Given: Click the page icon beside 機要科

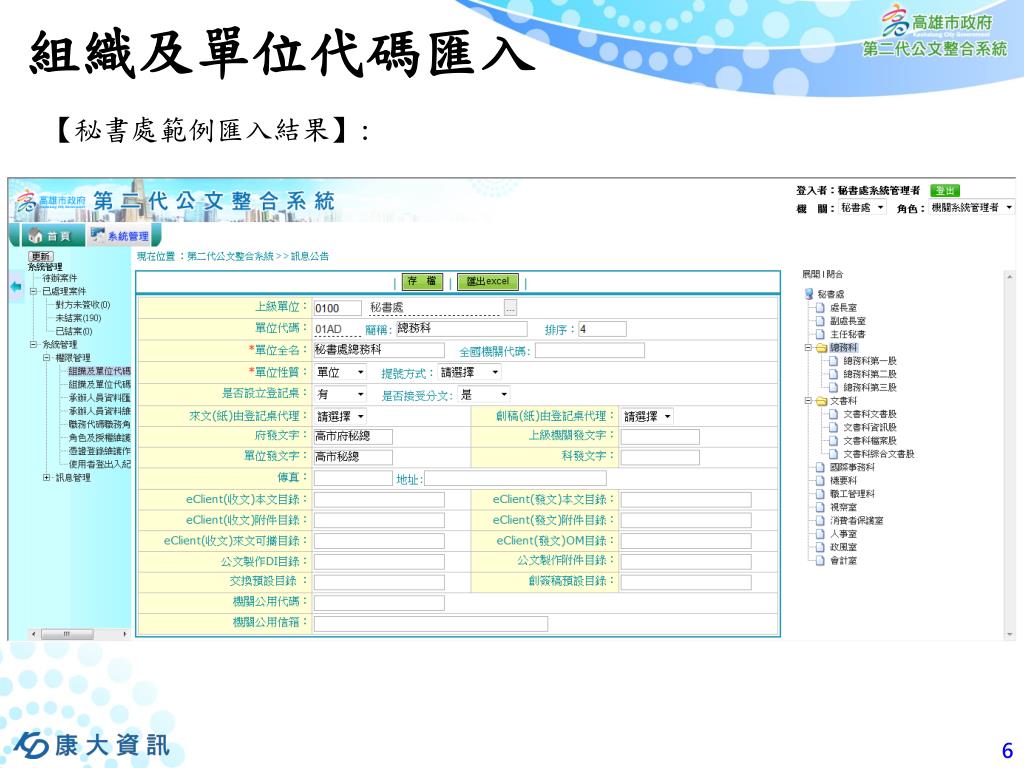Looking at the screenshot, I should (820, 481).
